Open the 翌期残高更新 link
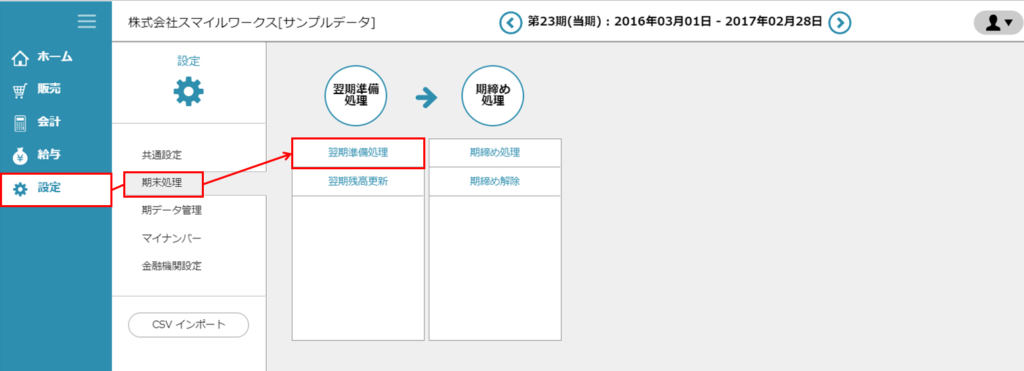The height and width of the screenshot is (371, 1024). coord(358,182)
